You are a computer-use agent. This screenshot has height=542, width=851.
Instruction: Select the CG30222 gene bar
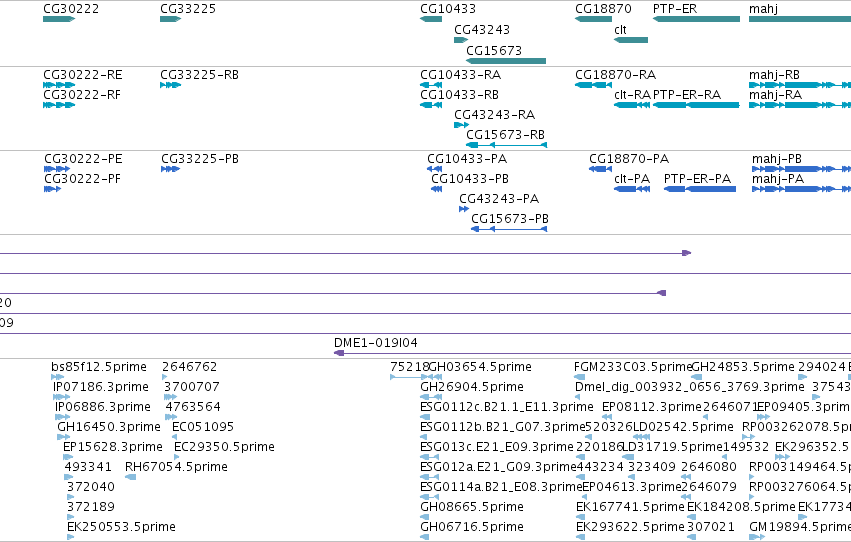(x=59, y=19)
